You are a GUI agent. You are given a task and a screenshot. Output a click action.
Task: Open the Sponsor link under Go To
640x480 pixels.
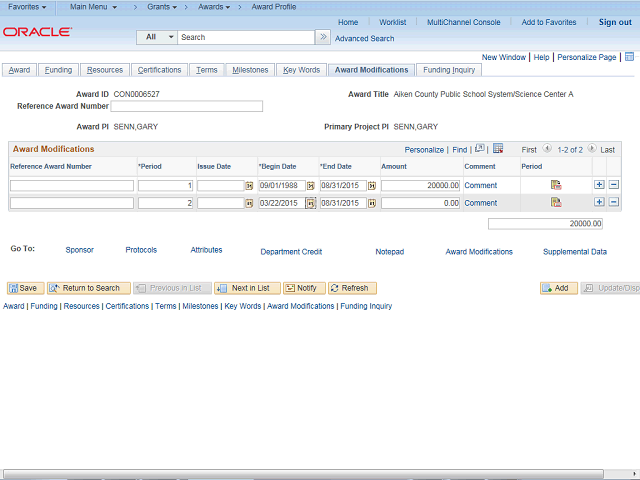pyautogui.click(x=79, y=250)
